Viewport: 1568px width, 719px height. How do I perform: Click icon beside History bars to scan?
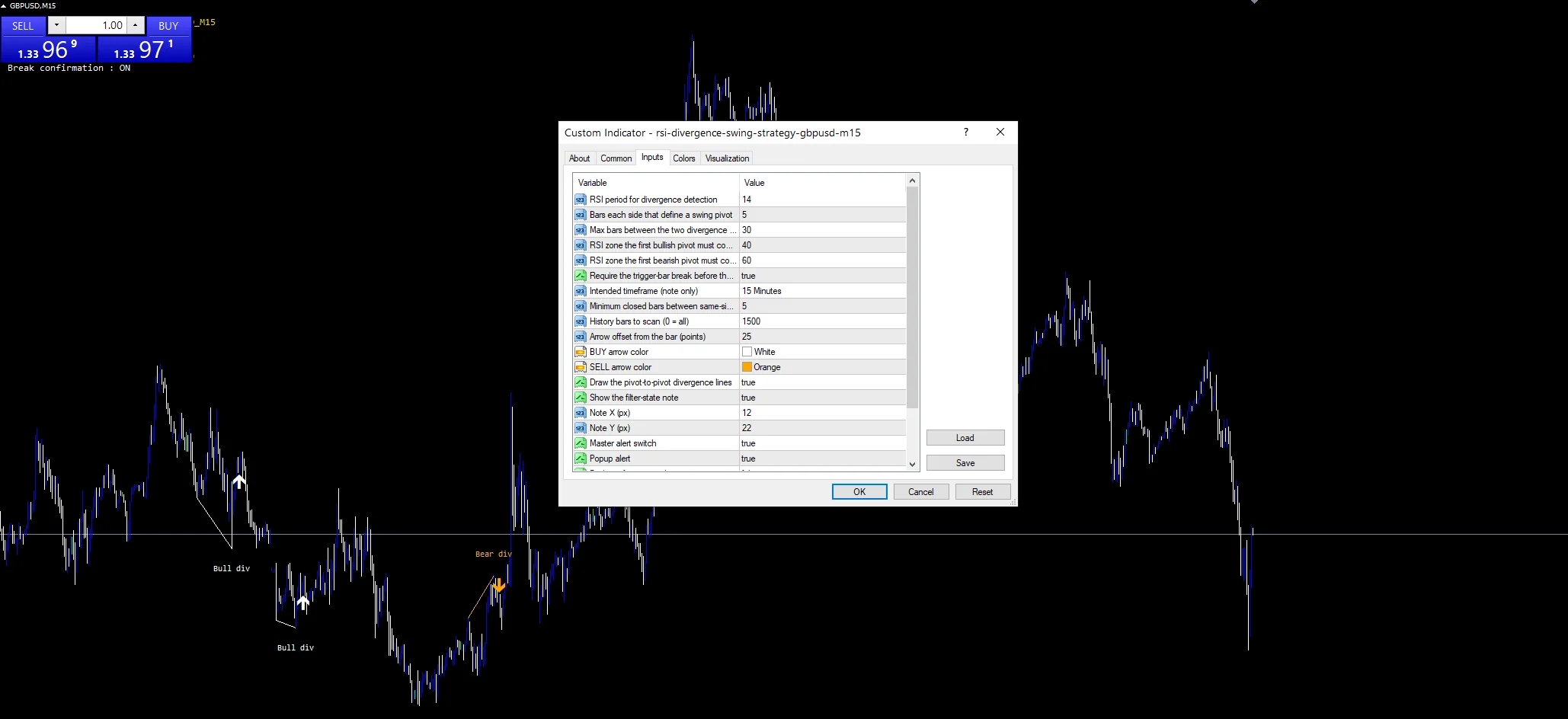coord(580,321)
